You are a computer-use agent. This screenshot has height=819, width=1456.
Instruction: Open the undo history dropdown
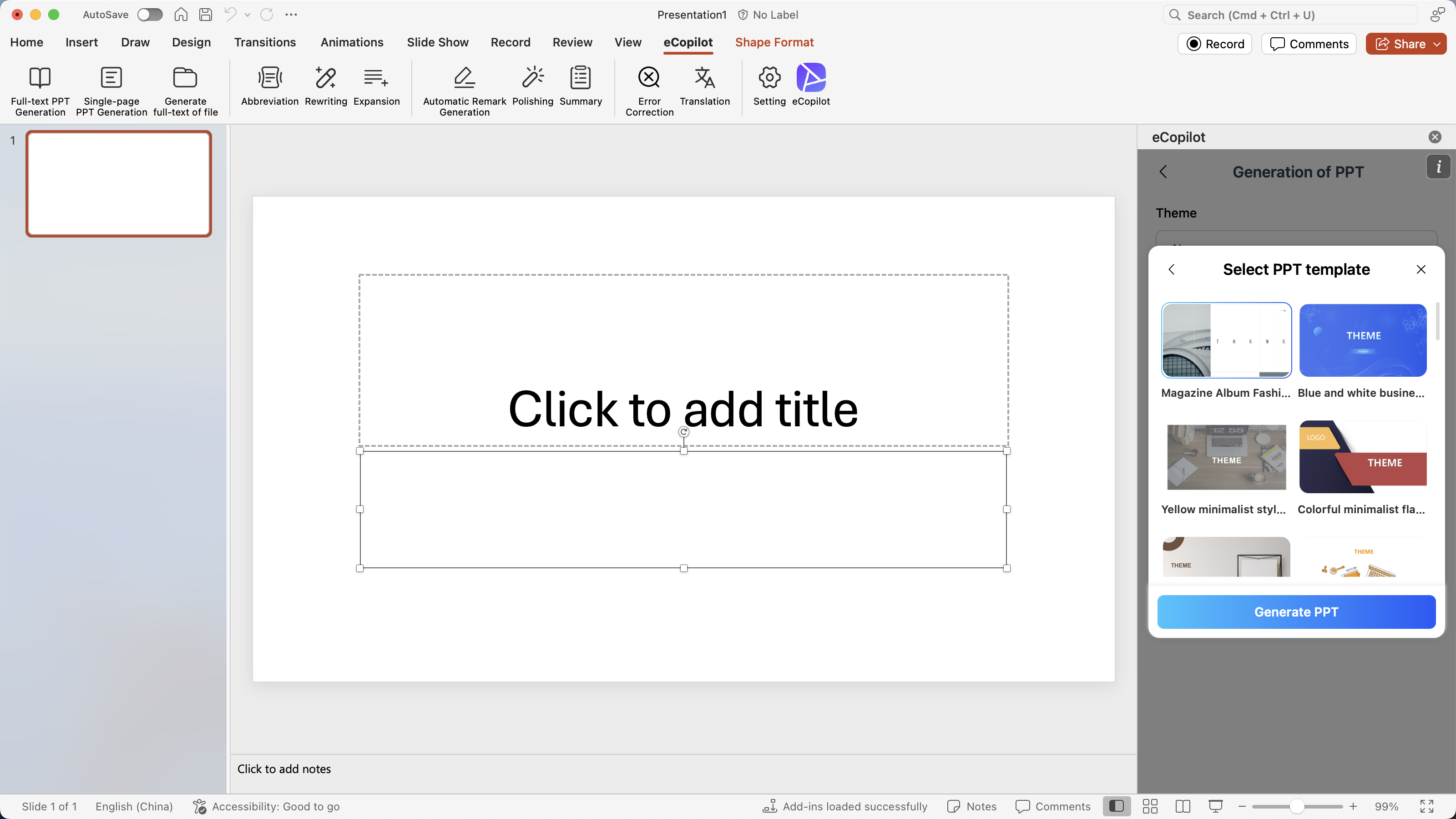pos(247,15)
